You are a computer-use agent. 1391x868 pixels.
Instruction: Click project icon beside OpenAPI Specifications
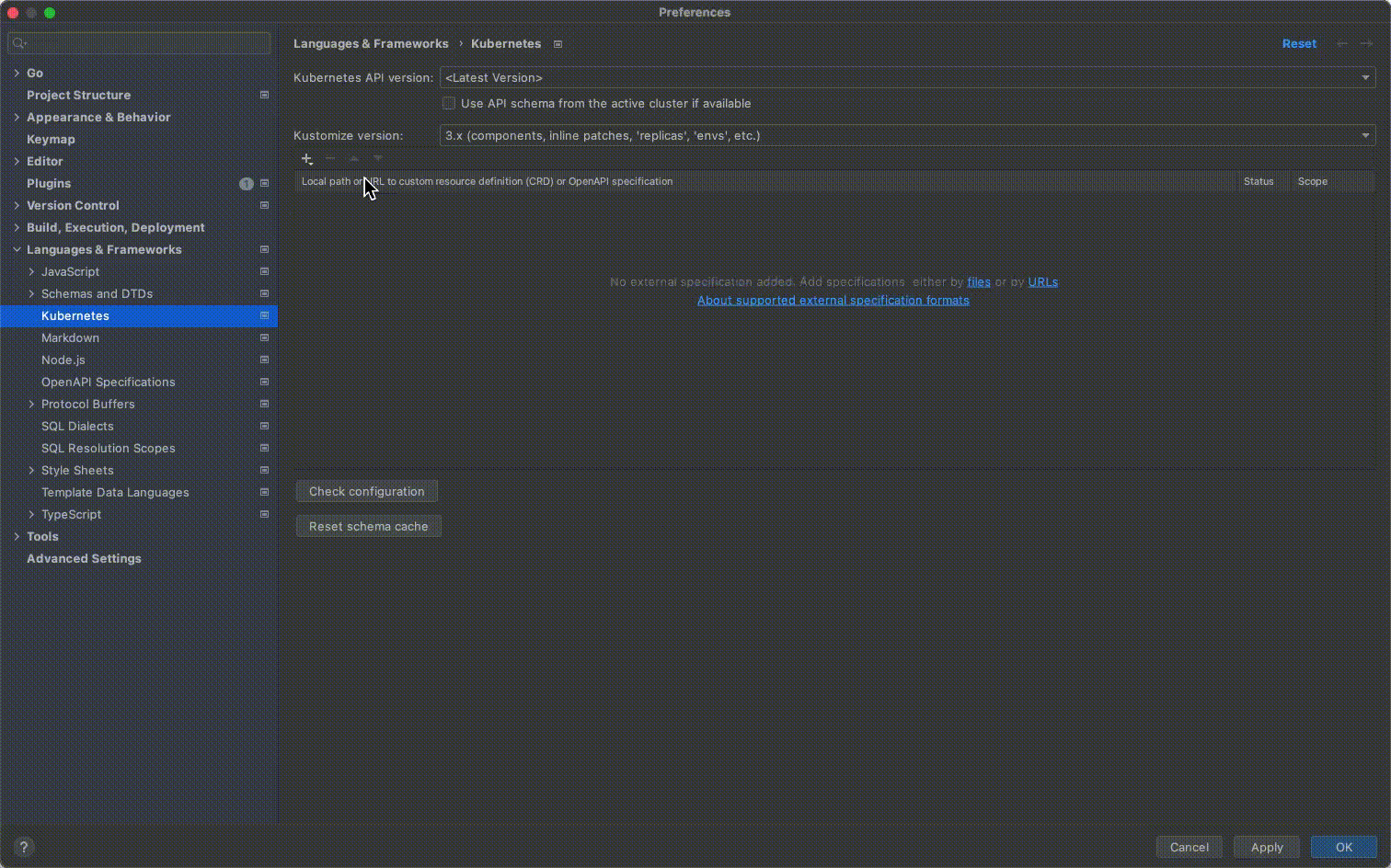tap(264, 382)
